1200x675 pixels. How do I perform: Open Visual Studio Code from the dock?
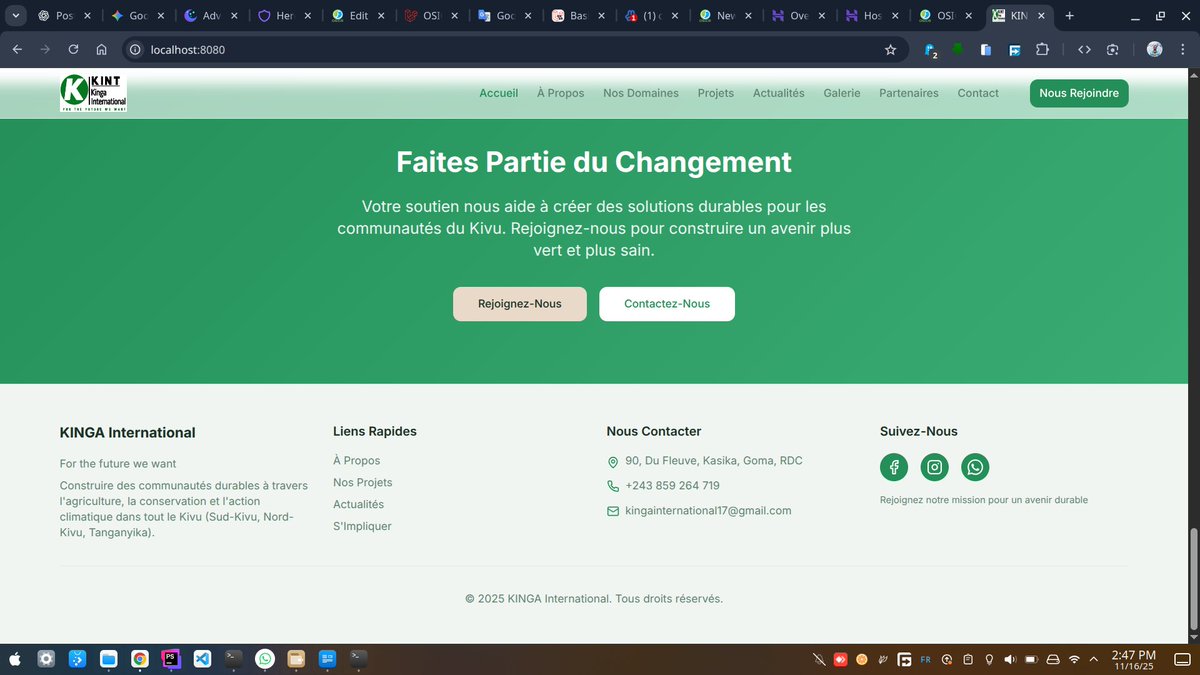click(202, 659)
